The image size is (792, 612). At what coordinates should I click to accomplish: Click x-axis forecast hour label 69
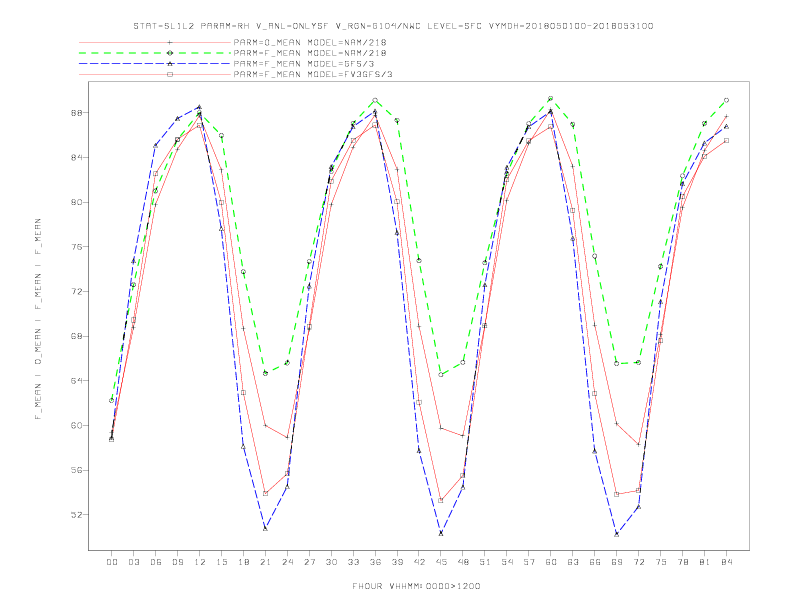tap(617, 562)
